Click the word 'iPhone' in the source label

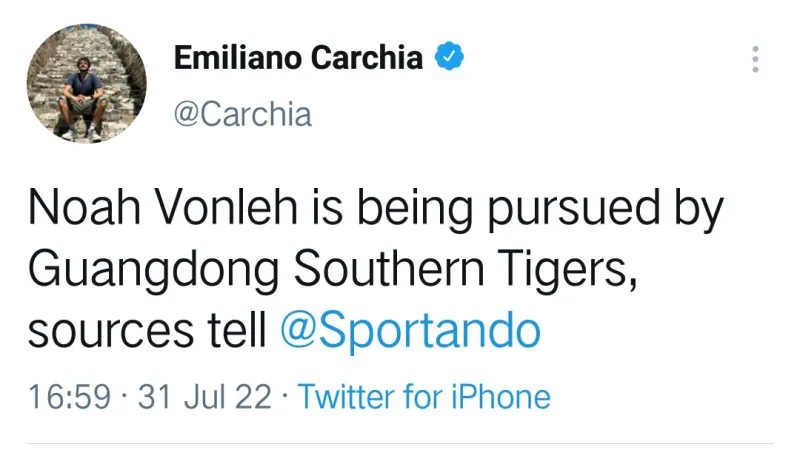[504, 397]
